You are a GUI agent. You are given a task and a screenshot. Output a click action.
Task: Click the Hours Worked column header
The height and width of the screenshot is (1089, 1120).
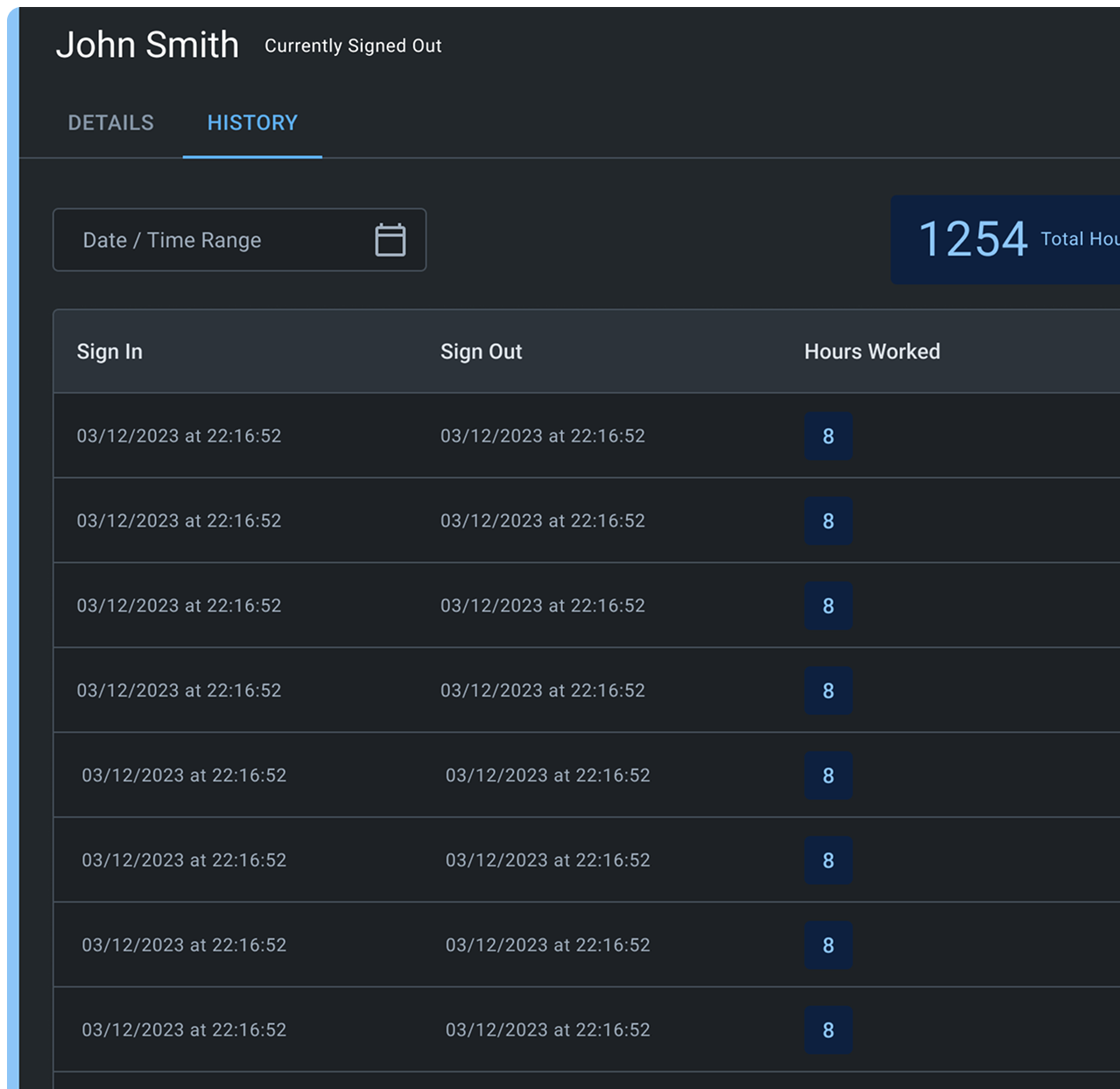[871, 351]
